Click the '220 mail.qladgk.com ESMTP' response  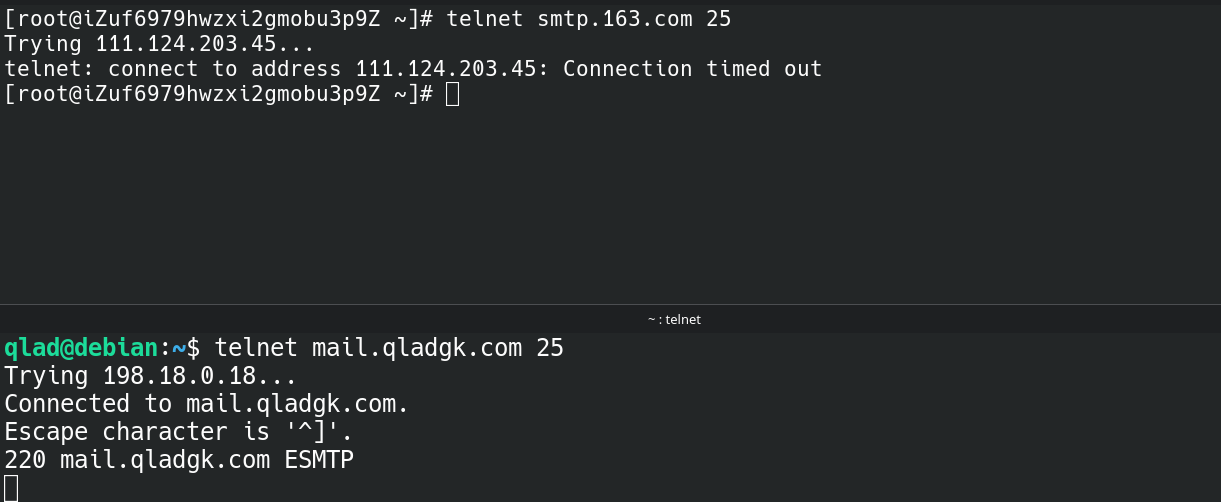click(179, 460)
